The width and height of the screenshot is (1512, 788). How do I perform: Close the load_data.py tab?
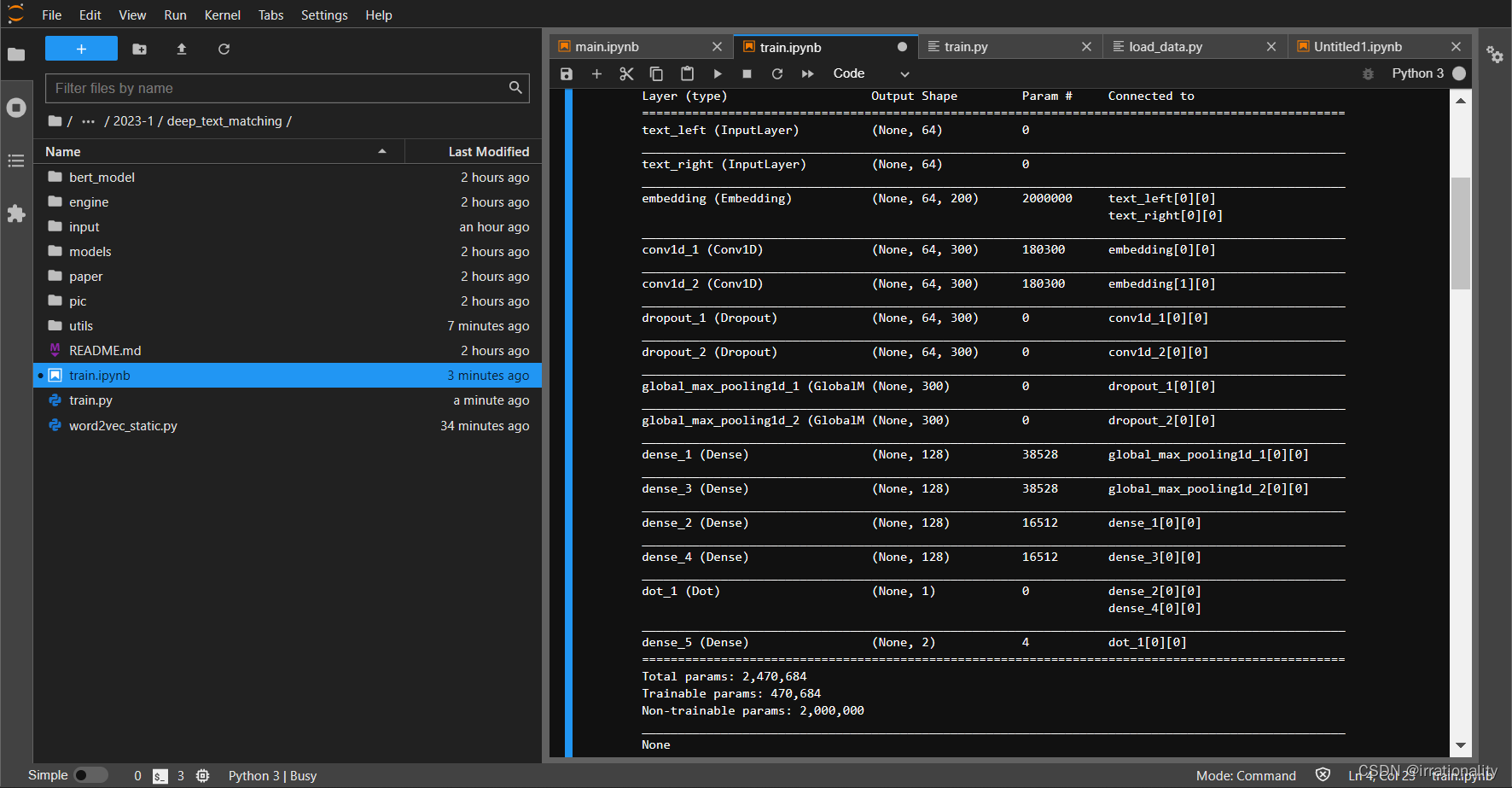[x=1271, y=47]
